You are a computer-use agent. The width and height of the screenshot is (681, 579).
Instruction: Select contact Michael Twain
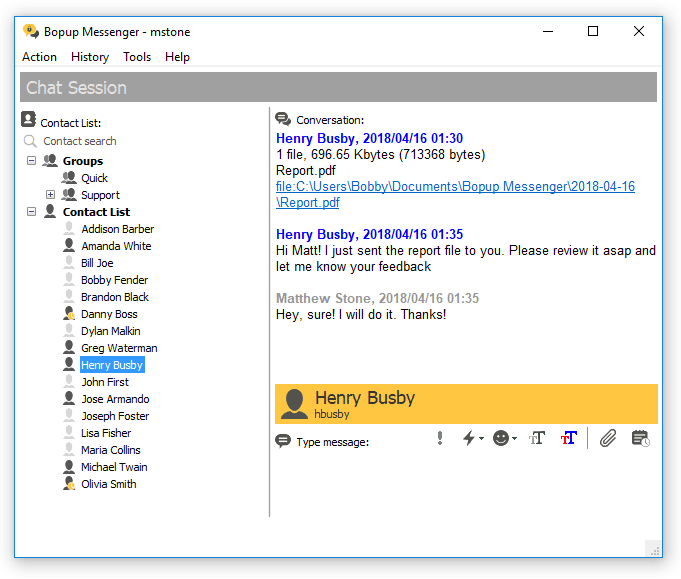coord(114,467)
